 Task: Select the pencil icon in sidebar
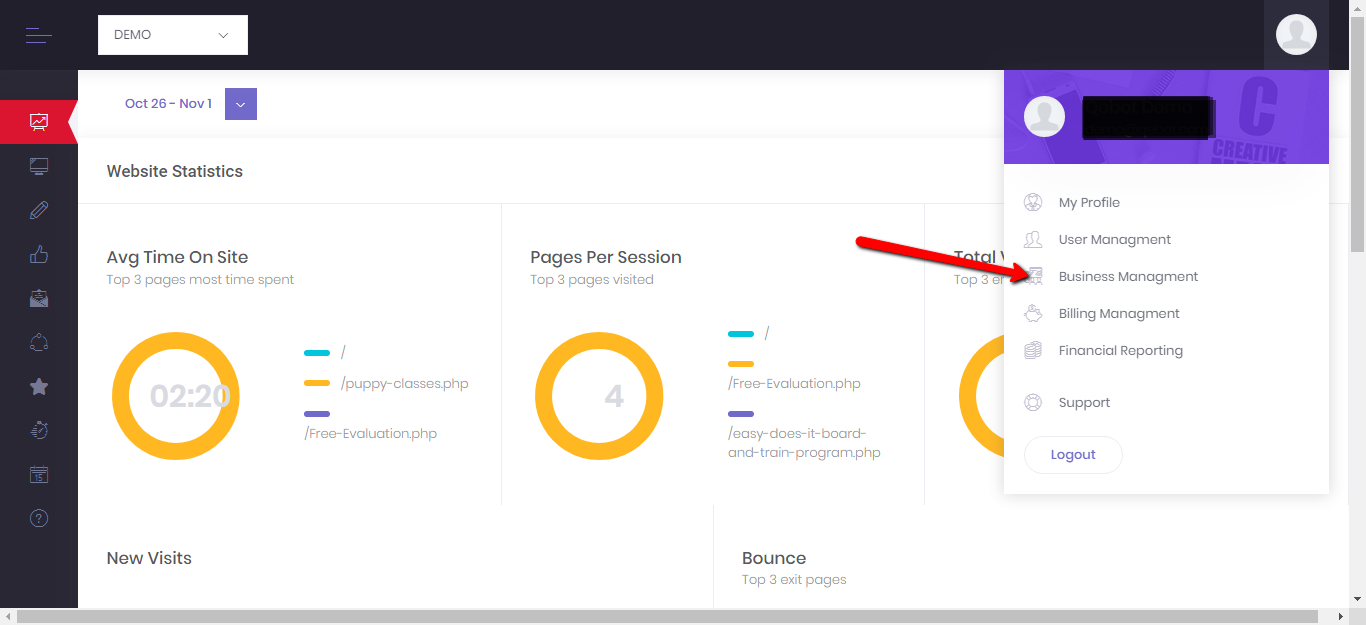(39, 210)
